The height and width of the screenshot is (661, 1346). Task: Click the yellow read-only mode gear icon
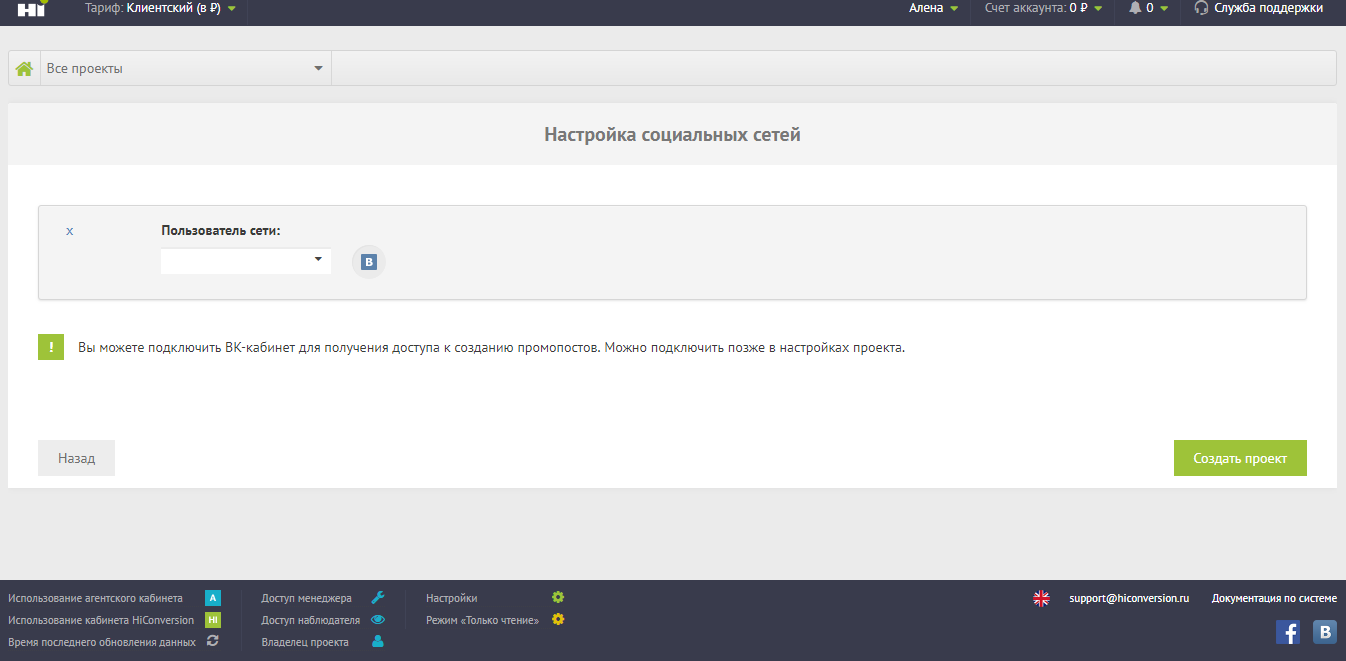(558, 619)
